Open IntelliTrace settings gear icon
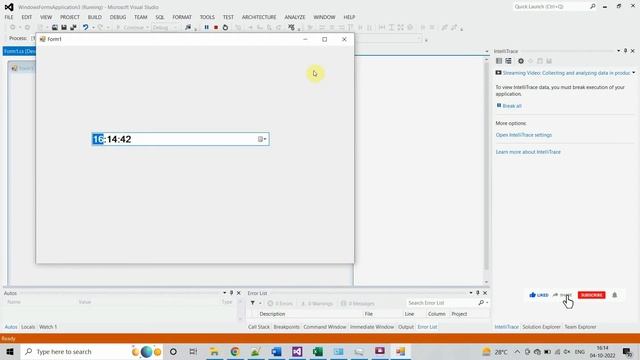Image resolution: width=640 pixels, height=360 pixels. point(521,61)
